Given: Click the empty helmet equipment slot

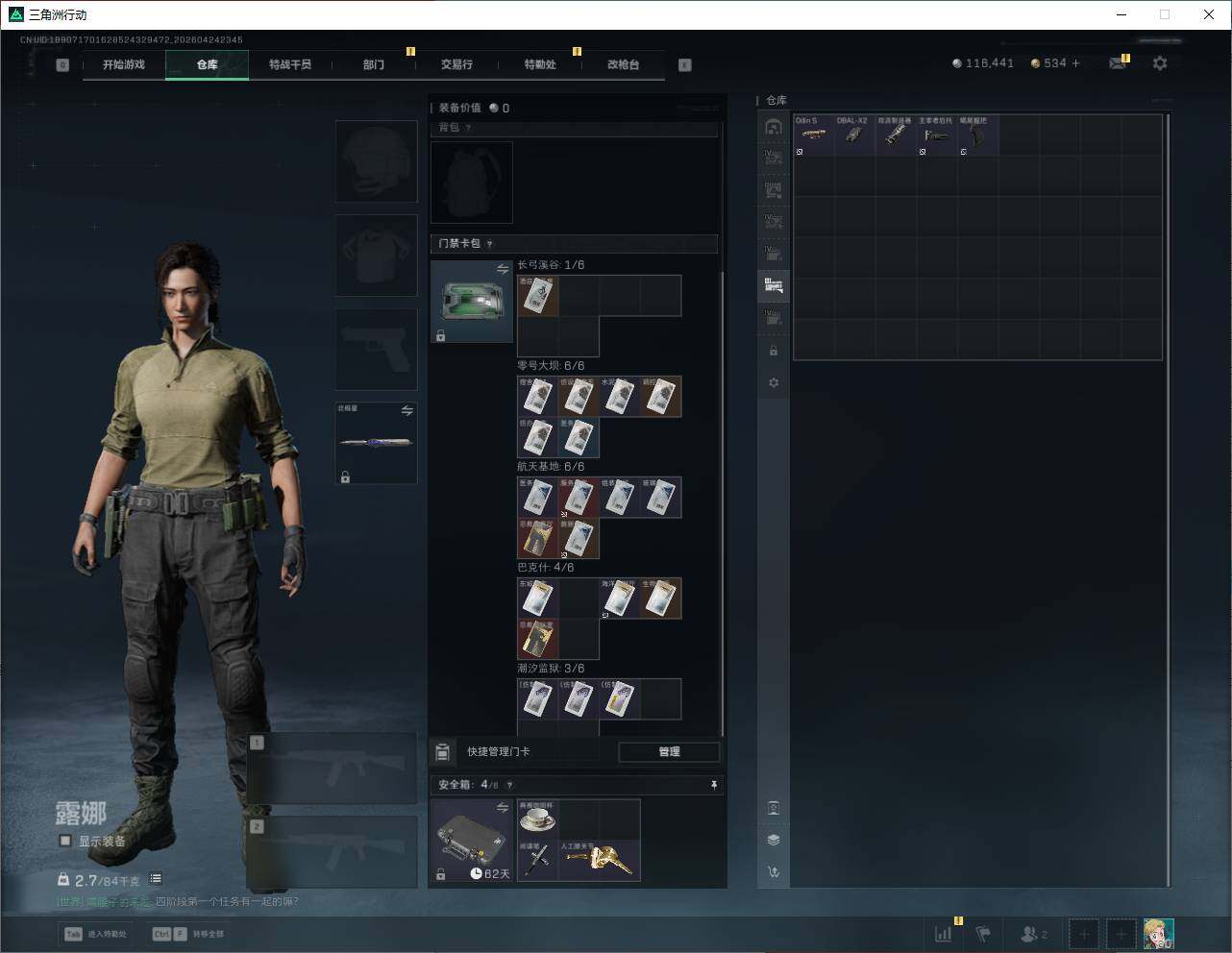Looking at the screenshot, I should pos(376,161).
